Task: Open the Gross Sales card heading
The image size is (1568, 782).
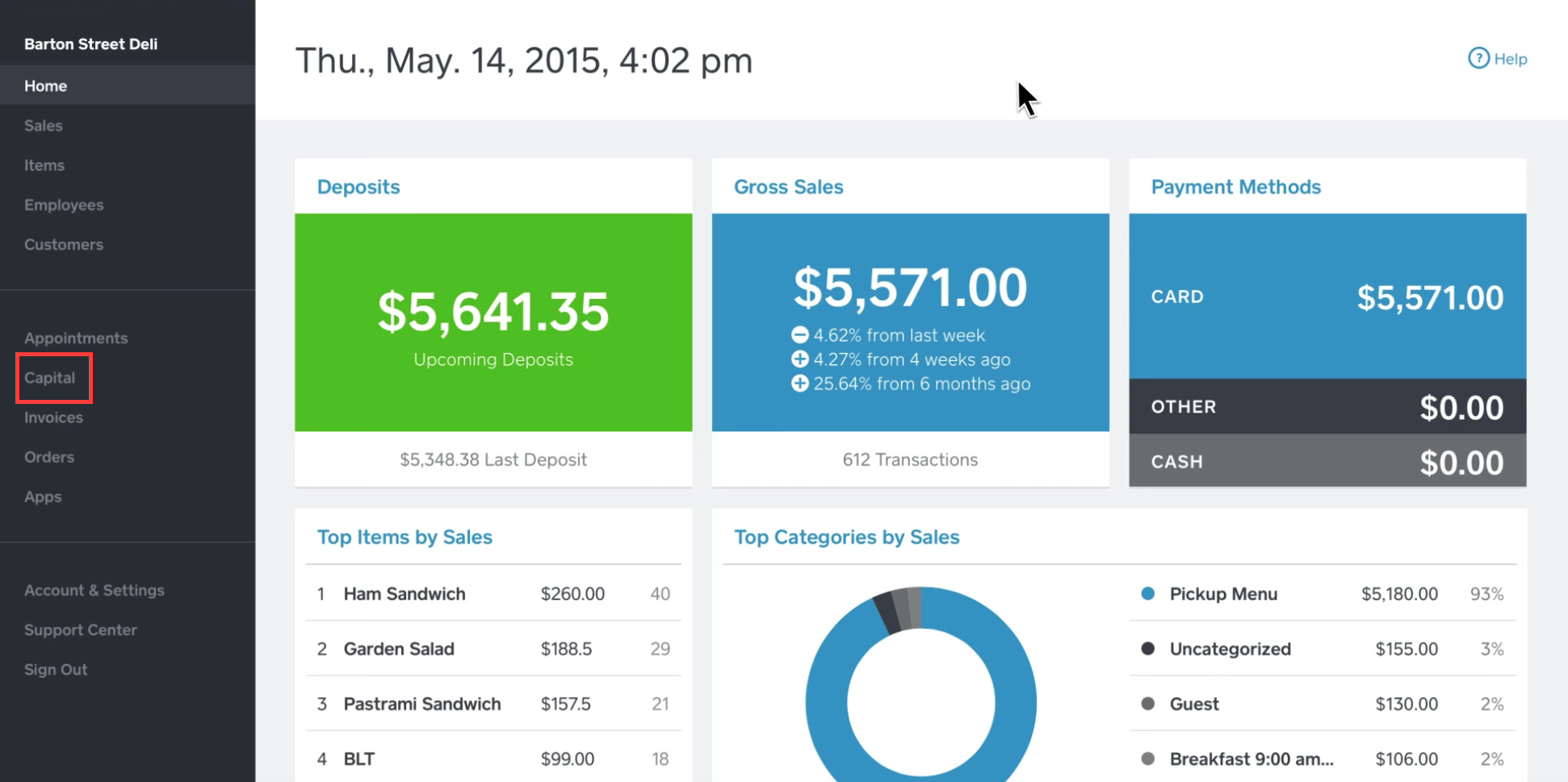Action: tap(789, 187)
